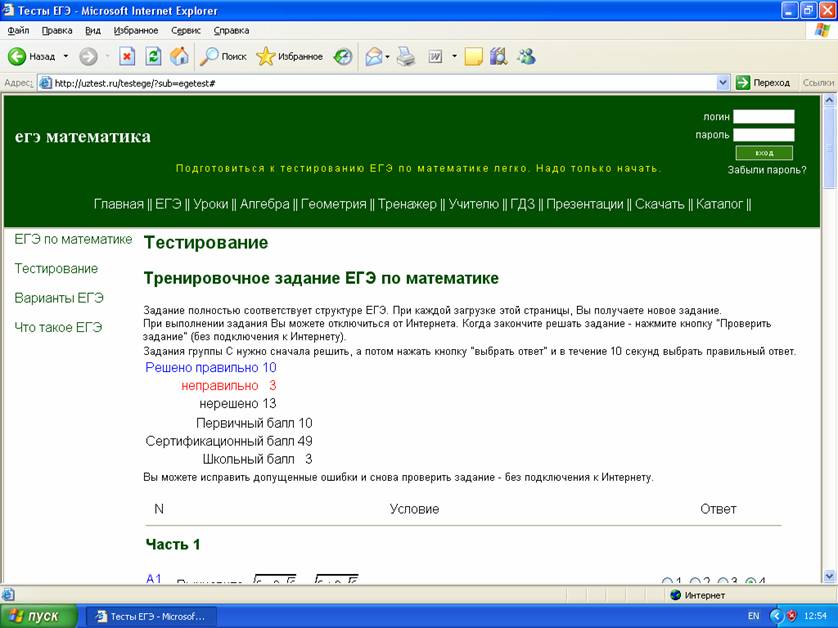Edit the page with the Word icon
Image resolution: width=838 pixels, height=628 pixels.
click(436, 56)
